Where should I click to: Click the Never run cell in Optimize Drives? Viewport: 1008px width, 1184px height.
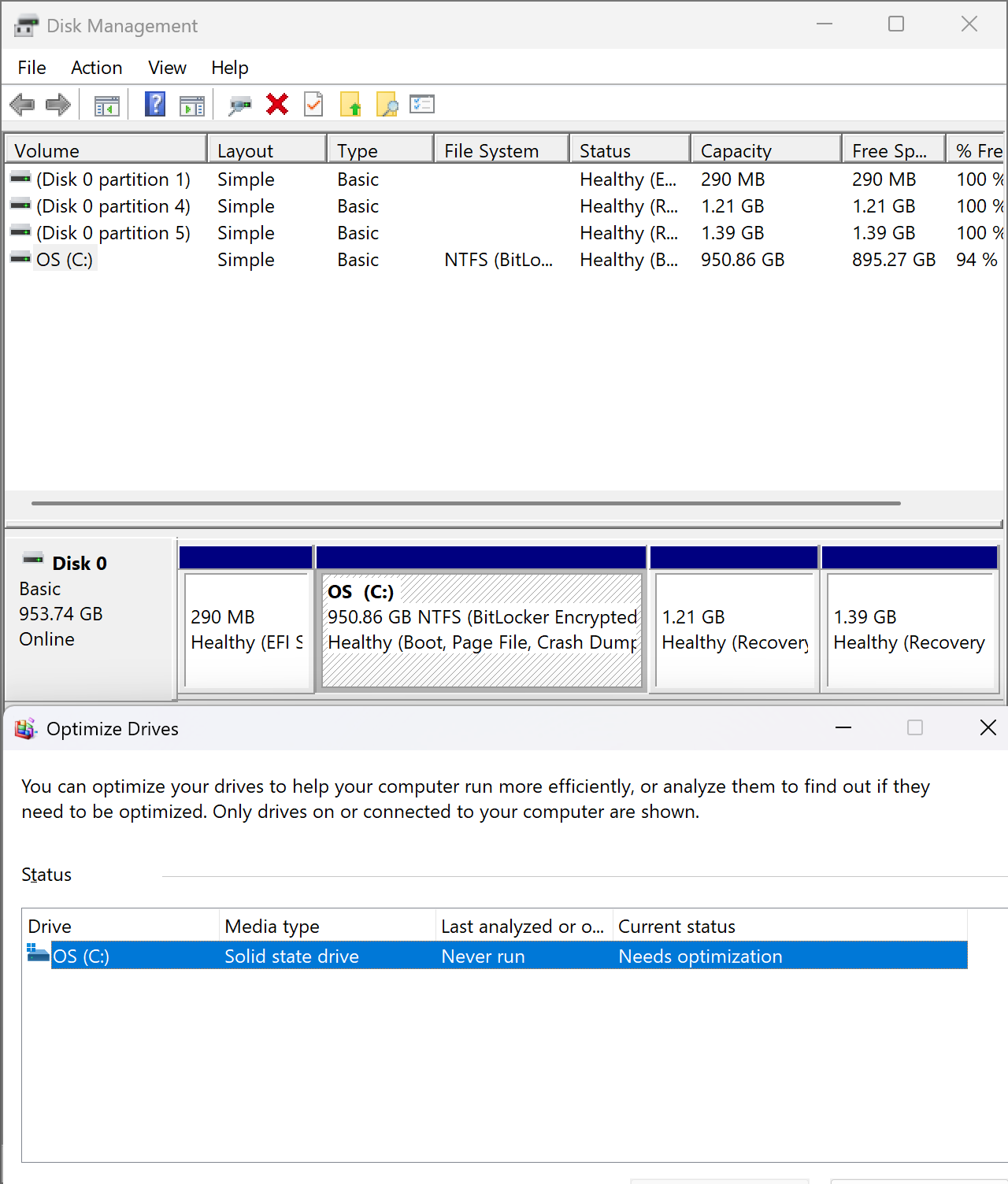(x=483, y=956)
